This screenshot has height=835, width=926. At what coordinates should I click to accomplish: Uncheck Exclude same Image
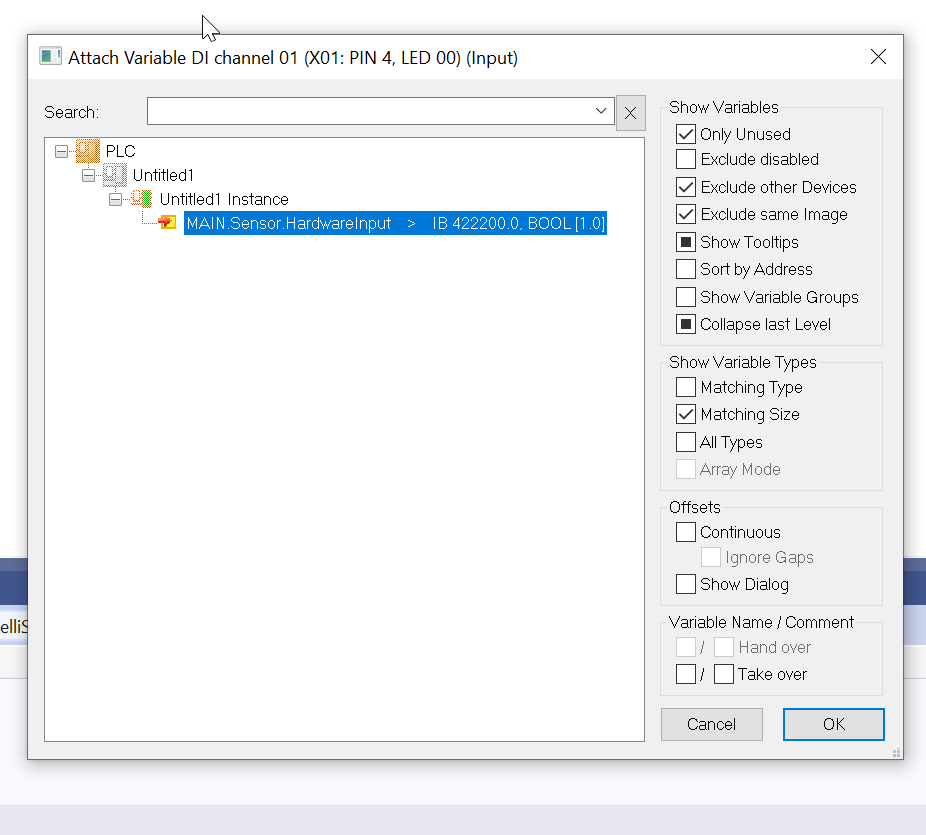coord(686,214)
